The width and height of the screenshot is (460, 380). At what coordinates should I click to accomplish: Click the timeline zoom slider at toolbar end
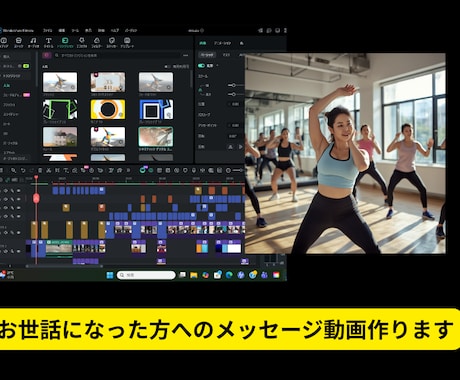tap(238, 170)
